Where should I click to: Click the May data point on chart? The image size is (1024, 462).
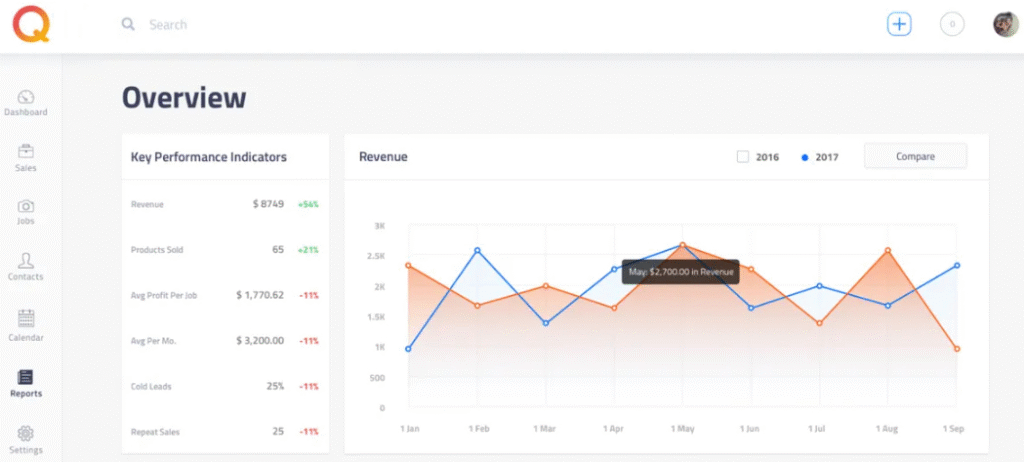tap(683, 244)
